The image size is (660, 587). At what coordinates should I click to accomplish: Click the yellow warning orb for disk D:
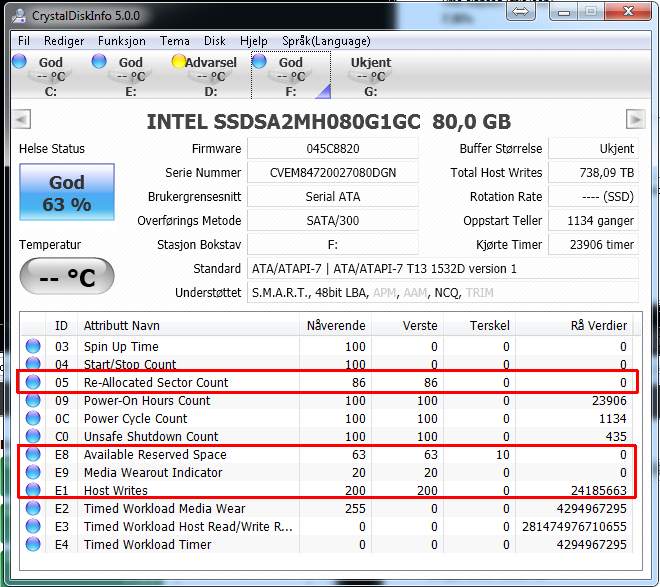point(178,61)
